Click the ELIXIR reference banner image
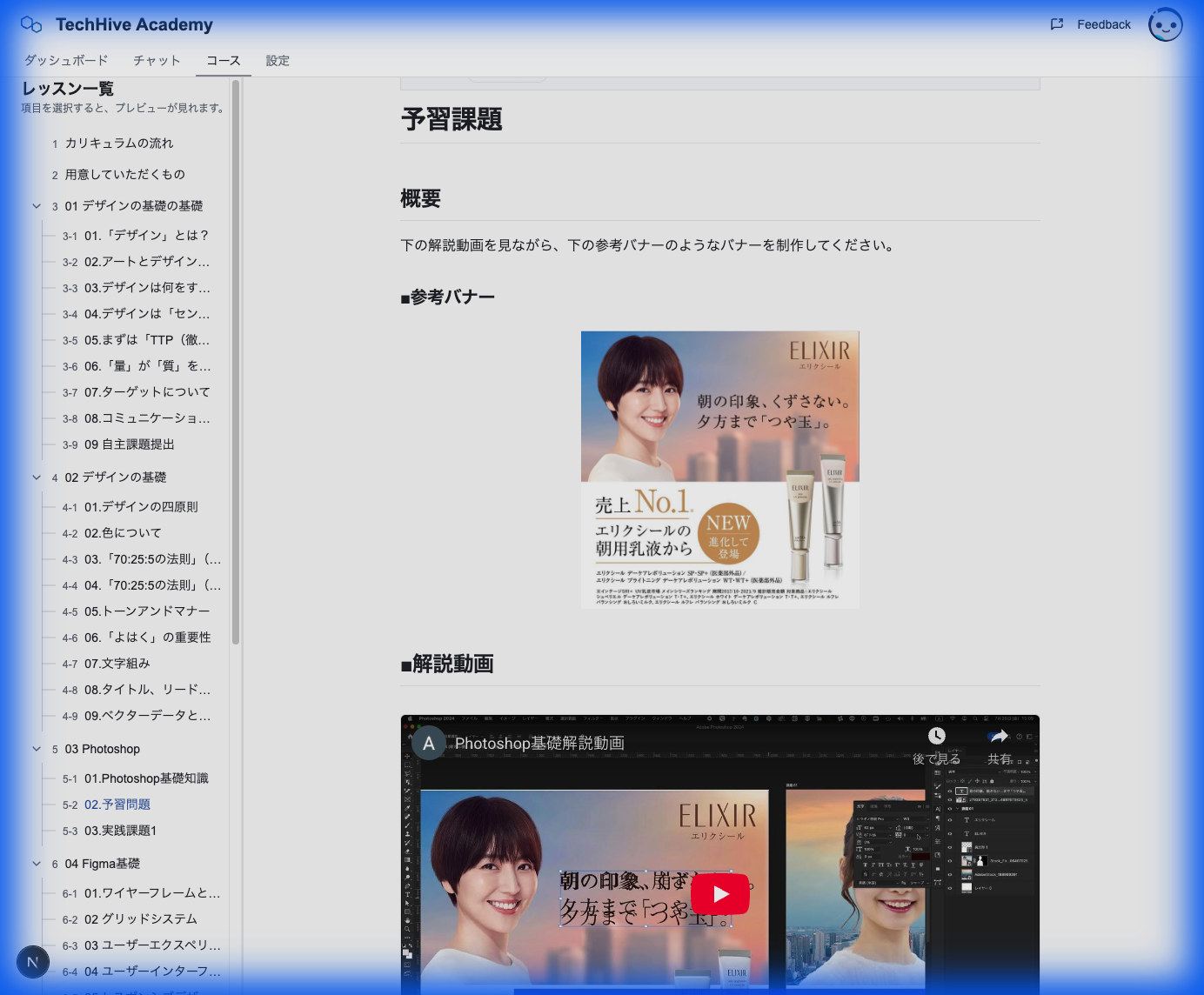This screenshot has height=995, width=1204. coord(720,470)
